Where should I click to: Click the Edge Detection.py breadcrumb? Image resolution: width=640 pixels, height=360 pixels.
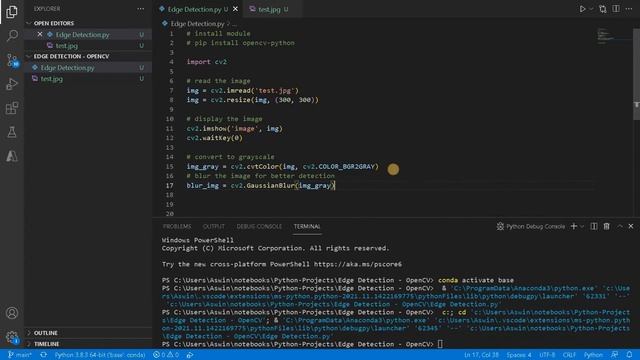click(x=198, y=24)
